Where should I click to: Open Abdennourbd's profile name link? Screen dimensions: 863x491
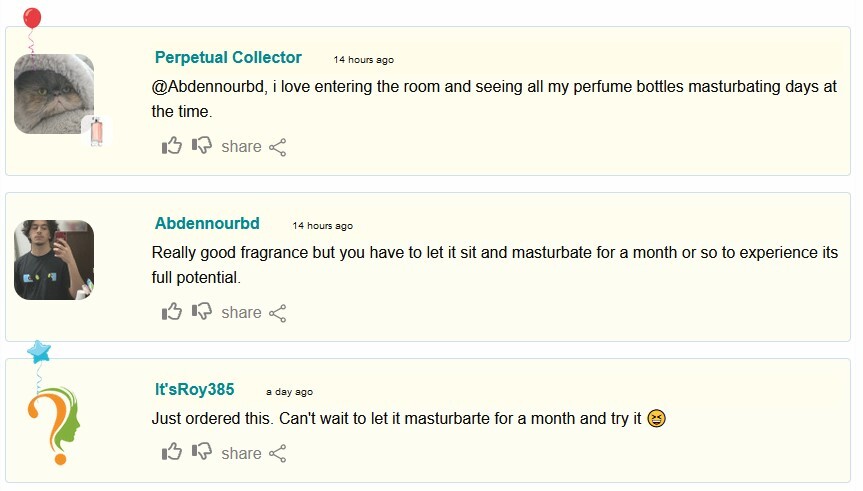[207, 223]
